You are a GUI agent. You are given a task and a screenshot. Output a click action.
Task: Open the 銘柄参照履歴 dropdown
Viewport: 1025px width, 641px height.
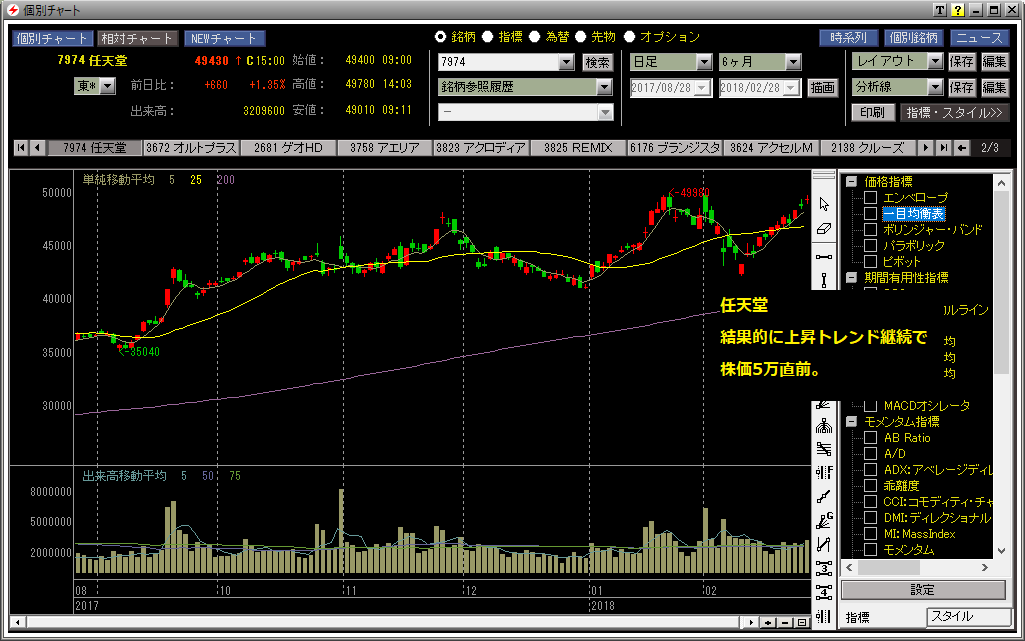(x=604, y=87)
